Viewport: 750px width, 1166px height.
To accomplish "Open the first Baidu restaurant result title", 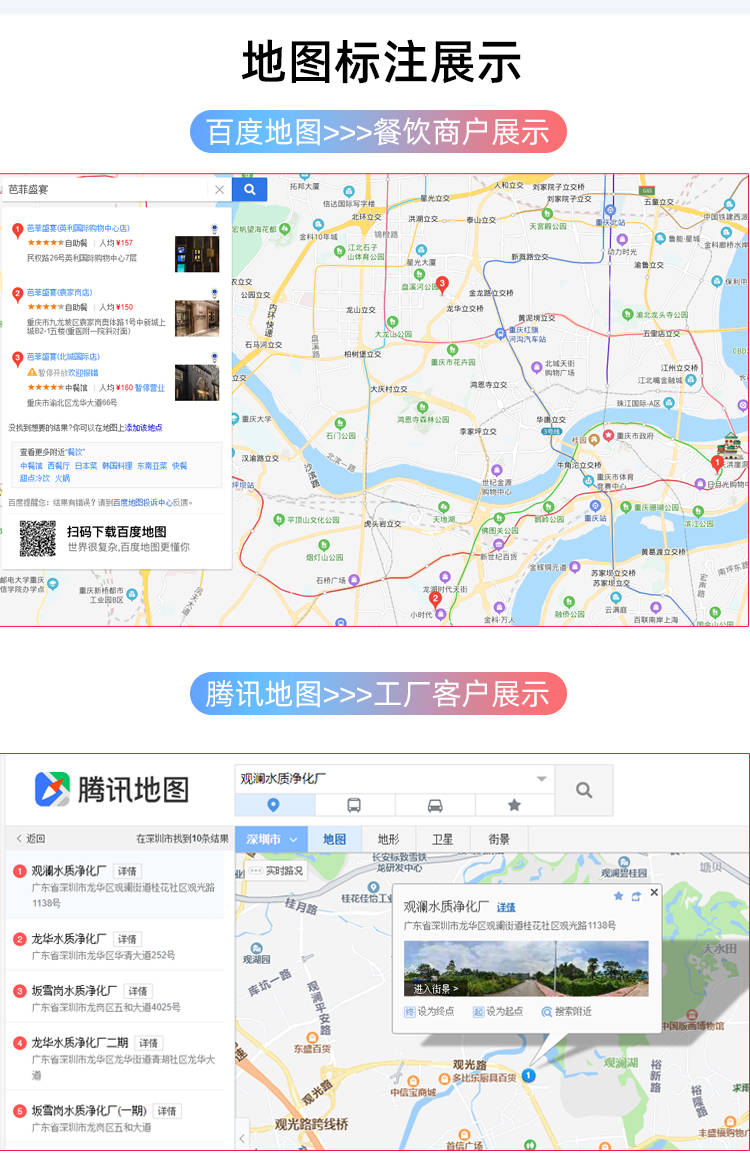I will coord(78,228).
